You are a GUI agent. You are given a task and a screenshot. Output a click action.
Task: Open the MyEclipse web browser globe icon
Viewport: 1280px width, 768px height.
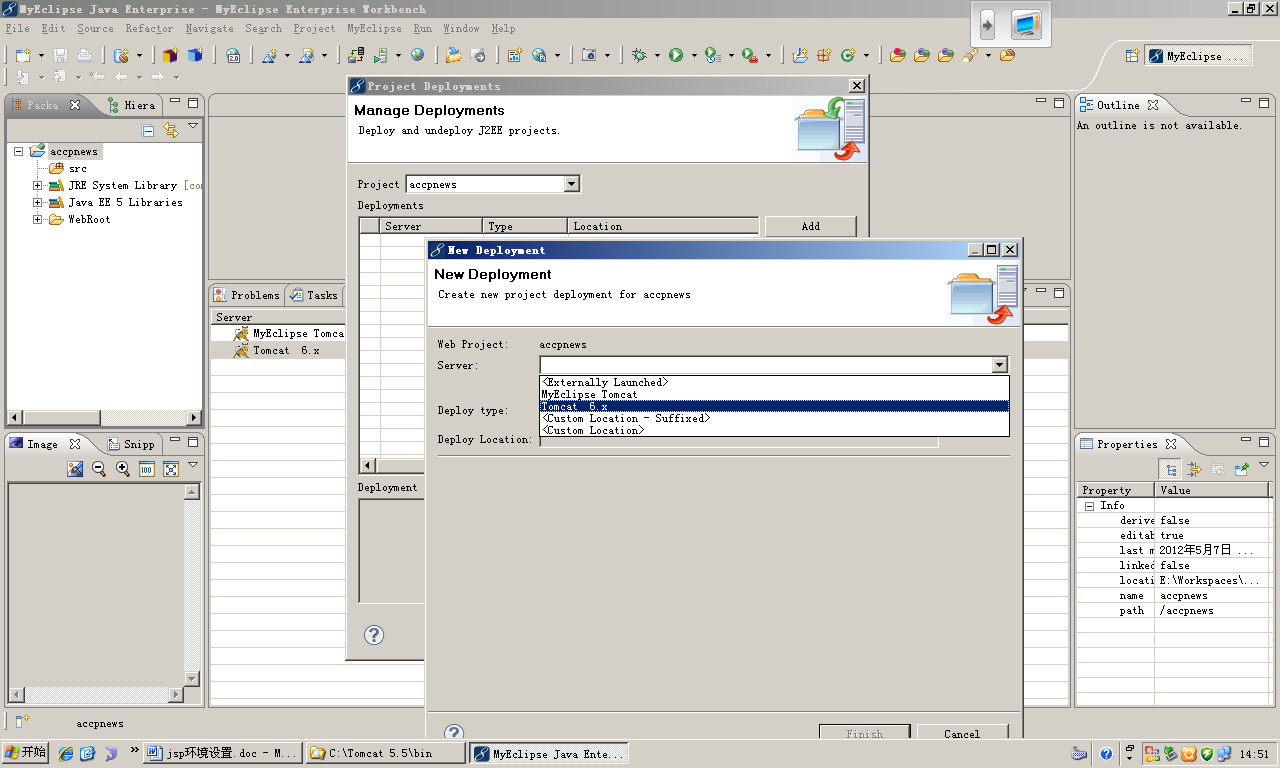click(417, 56)
